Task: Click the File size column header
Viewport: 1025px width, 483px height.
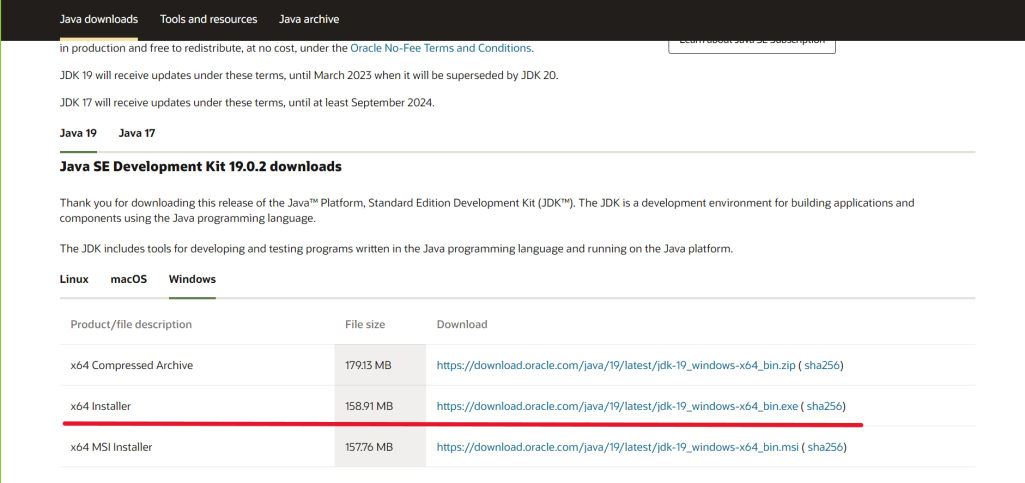Action: click(x=365, y=324)
